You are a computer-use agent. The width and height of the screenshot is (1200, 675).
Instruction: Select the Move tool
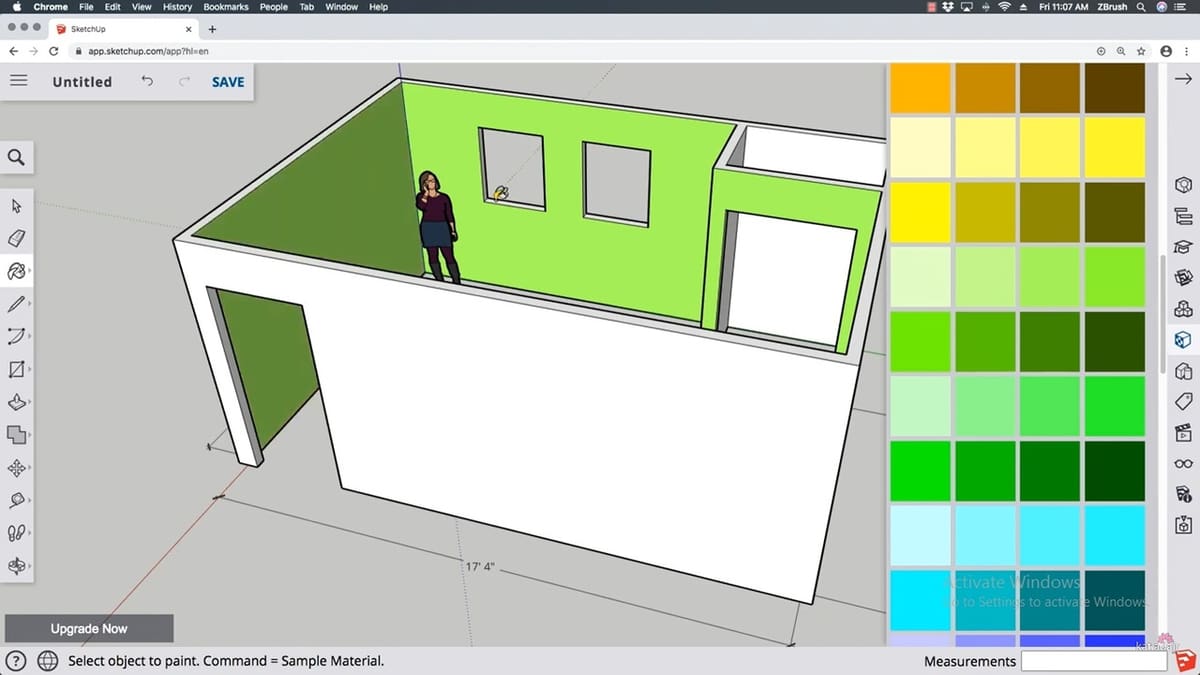[15, 467]
